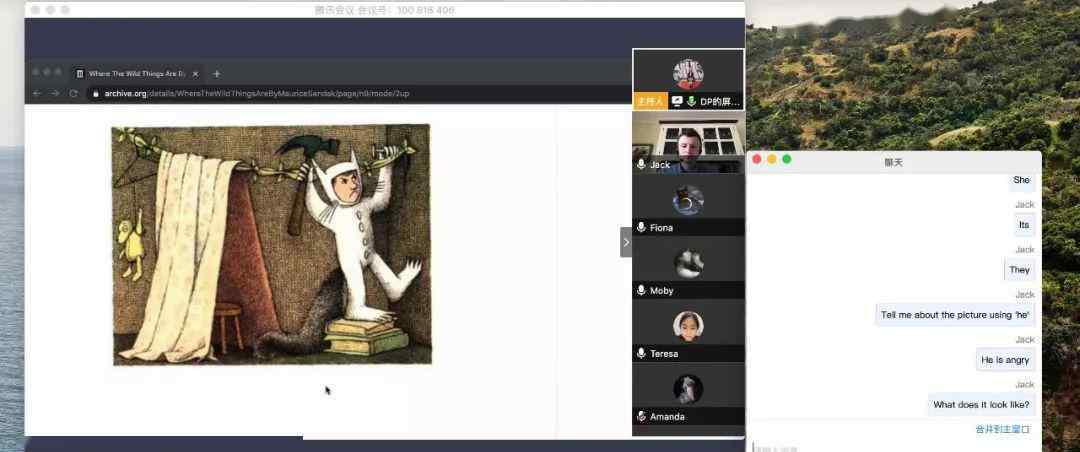Click chat message 'She'

(1021, 180)
